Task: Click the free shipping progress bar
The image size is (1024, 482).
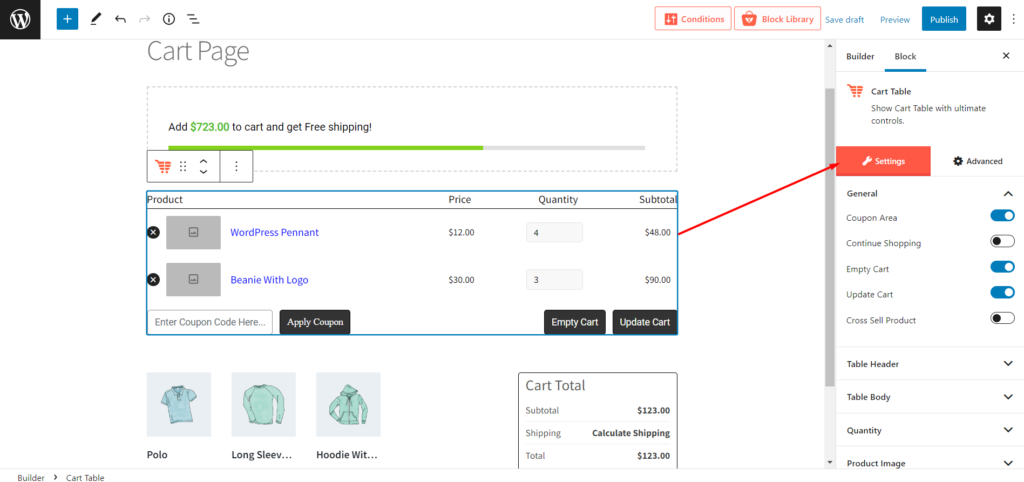Action: coord(406,148)
